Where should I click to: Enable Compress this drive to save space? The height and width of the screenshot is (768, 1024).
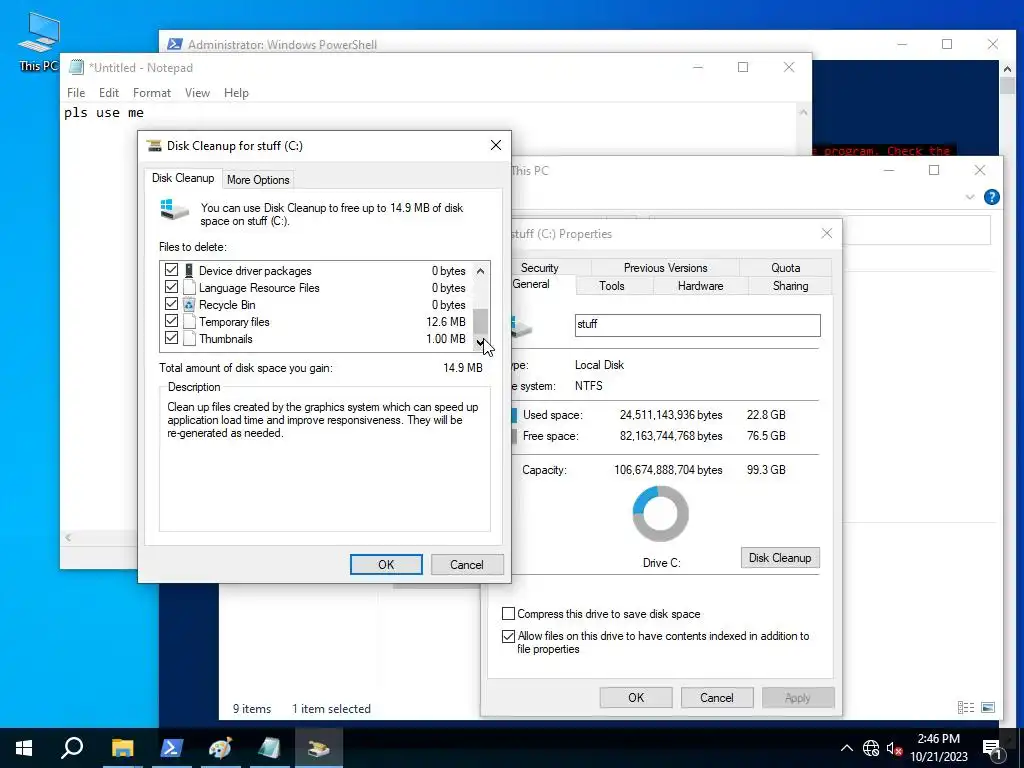pyautogui.click(x=508, y=613)
